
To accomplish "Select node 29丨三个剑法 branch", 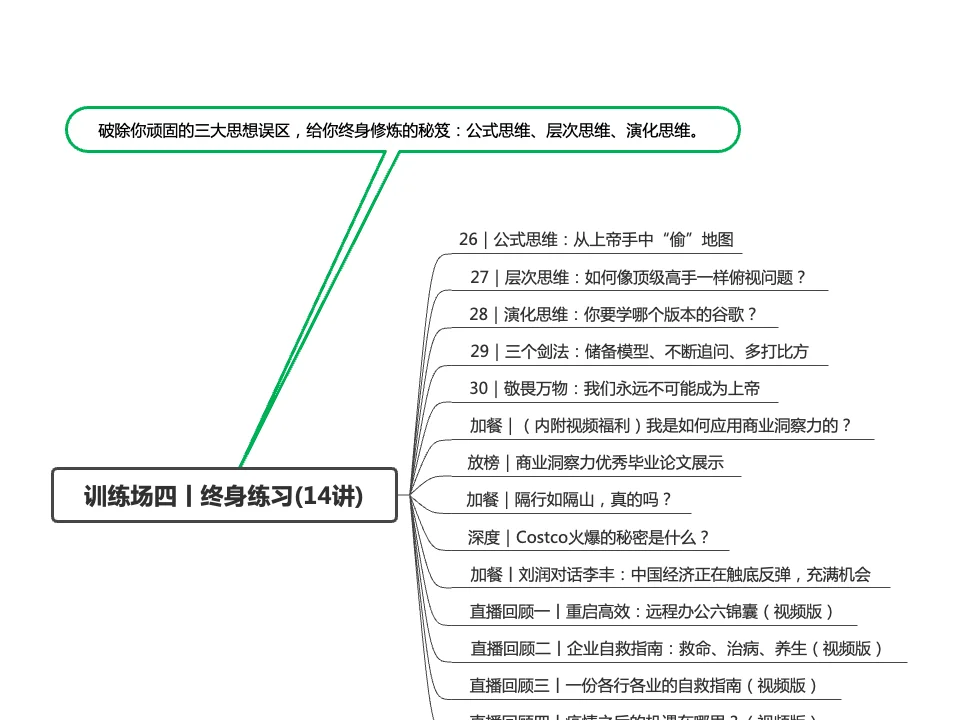I will (x=645, y=351).
